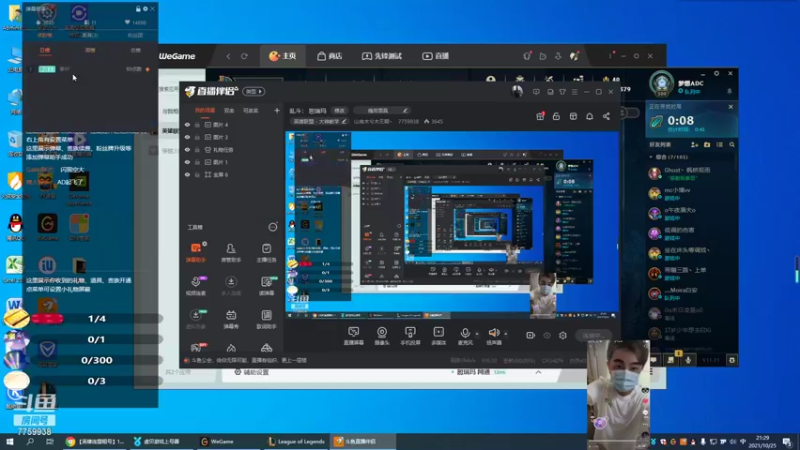The width and height of the screenshot is (800, 450).
Task: Expand the mode pill beside streaming app logo
Action: coord(254,91)
